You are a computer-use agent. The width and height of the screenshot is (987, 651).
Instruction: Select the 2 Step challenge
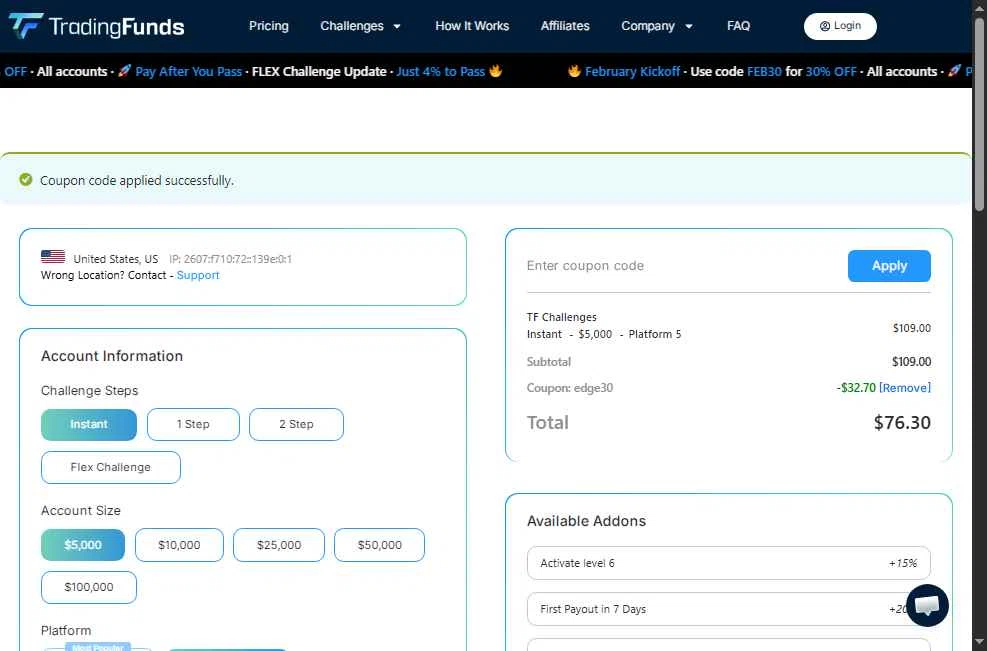[x=296, y=424]
